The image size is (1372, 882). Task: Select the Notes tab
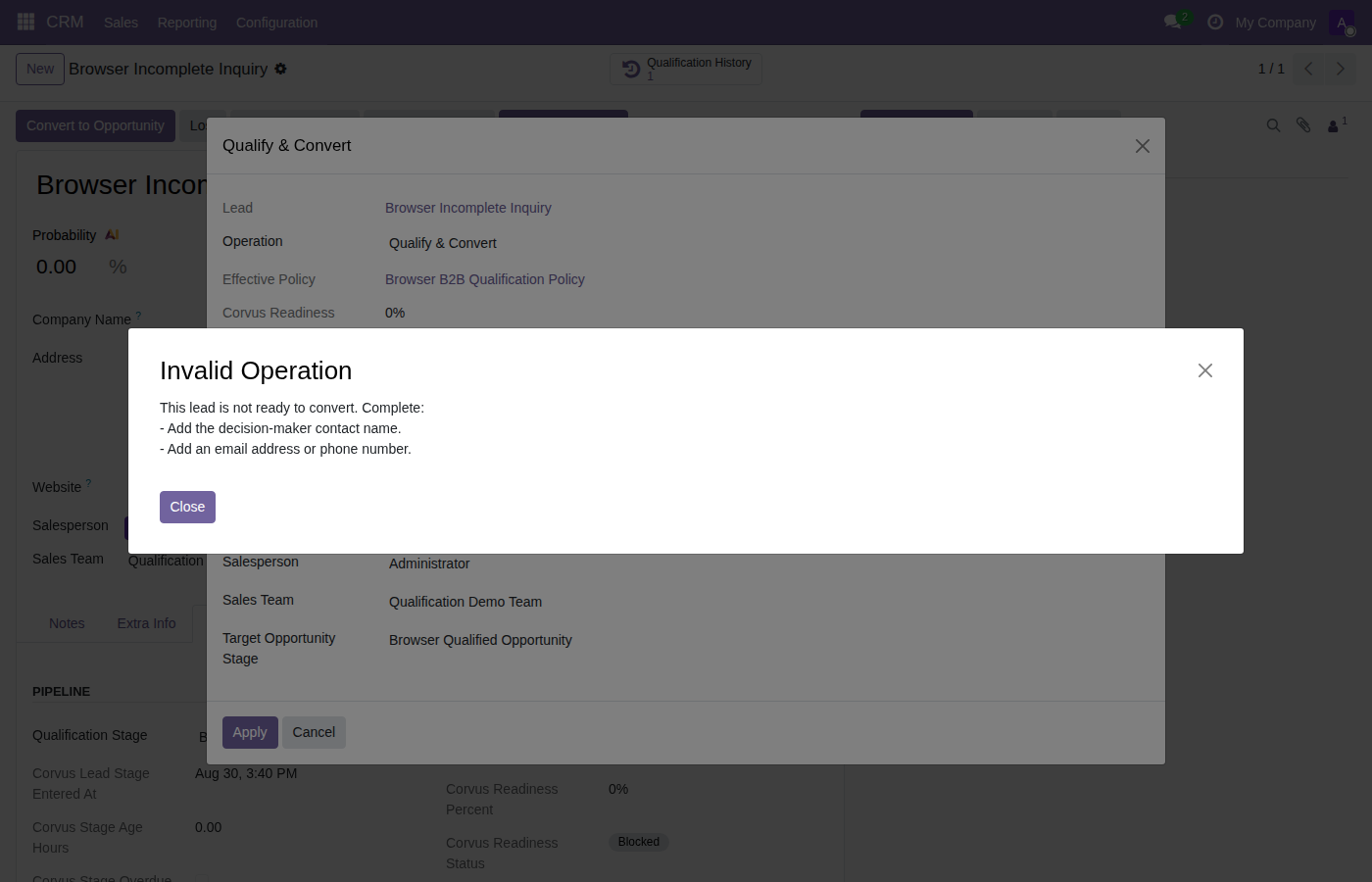(67, 623)
